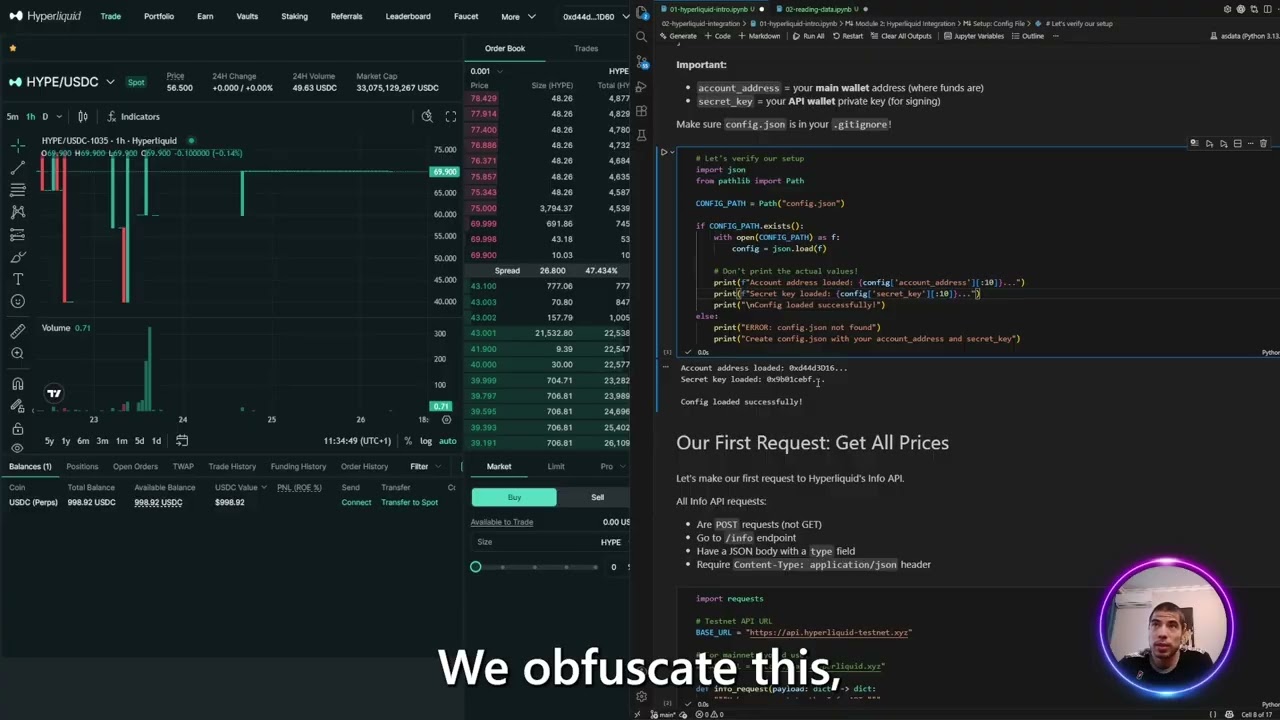The width and height of the screenshot is (1280, 720).
Task: Toggle fullscreen chart mode
Action: coord(451,116)
